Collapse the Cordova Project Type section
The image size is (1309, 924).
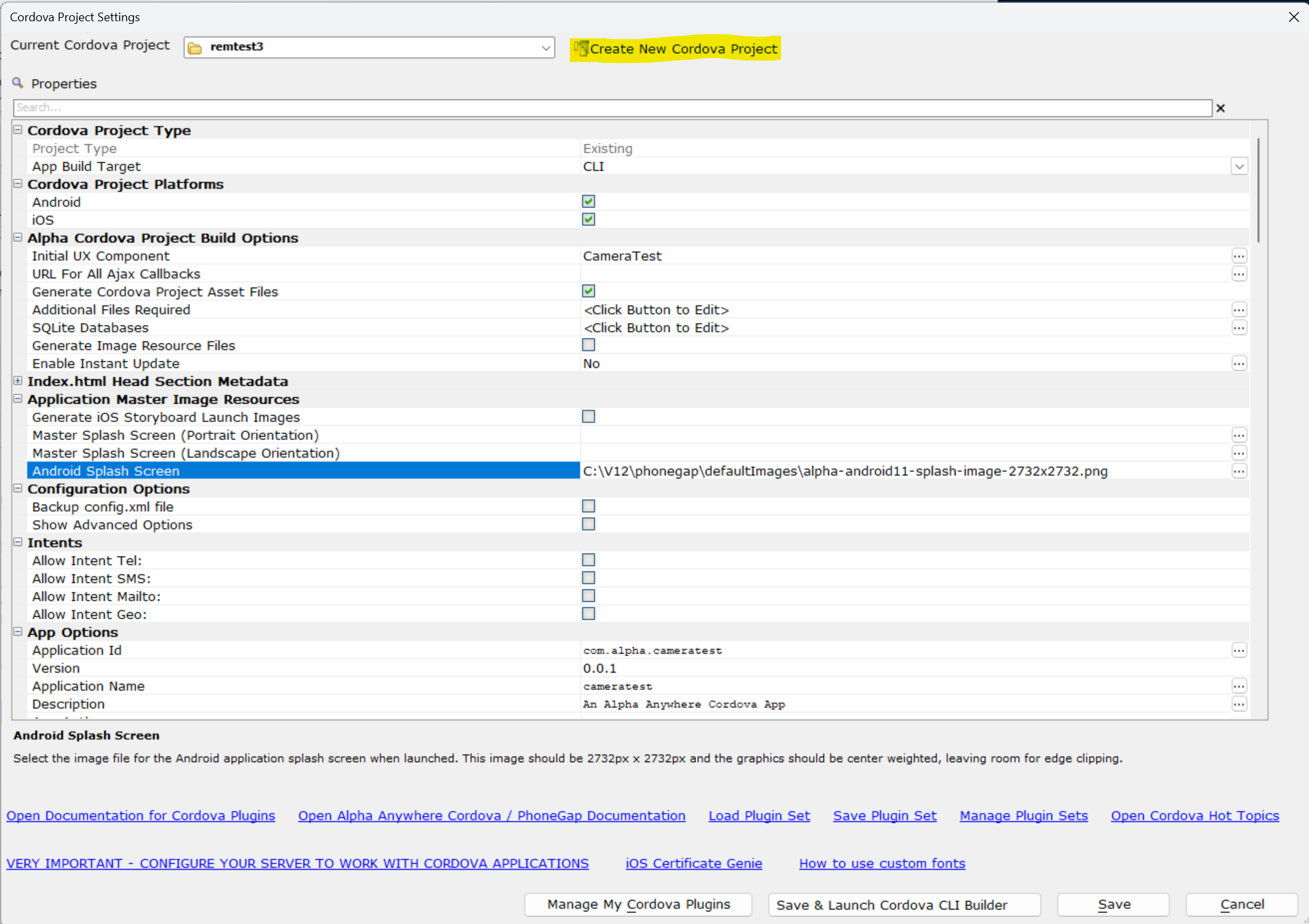point(18,130)
